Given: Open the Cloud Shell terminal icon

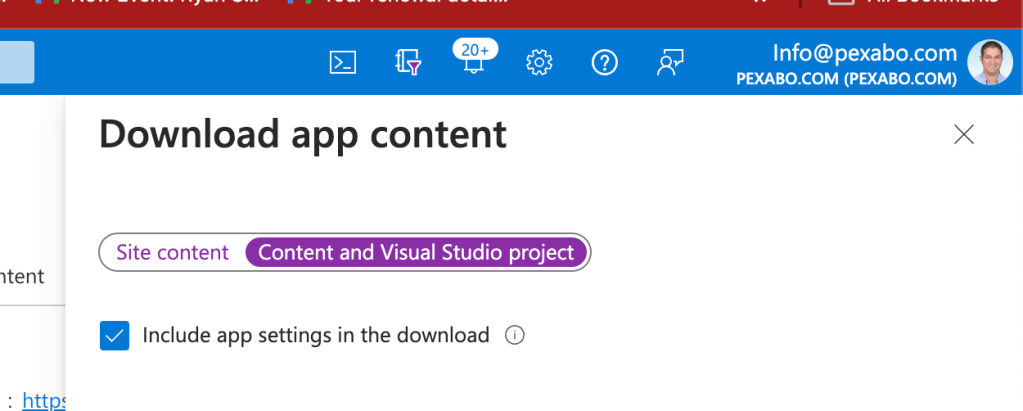Looking at the screenshot, I should coord(343,63).
